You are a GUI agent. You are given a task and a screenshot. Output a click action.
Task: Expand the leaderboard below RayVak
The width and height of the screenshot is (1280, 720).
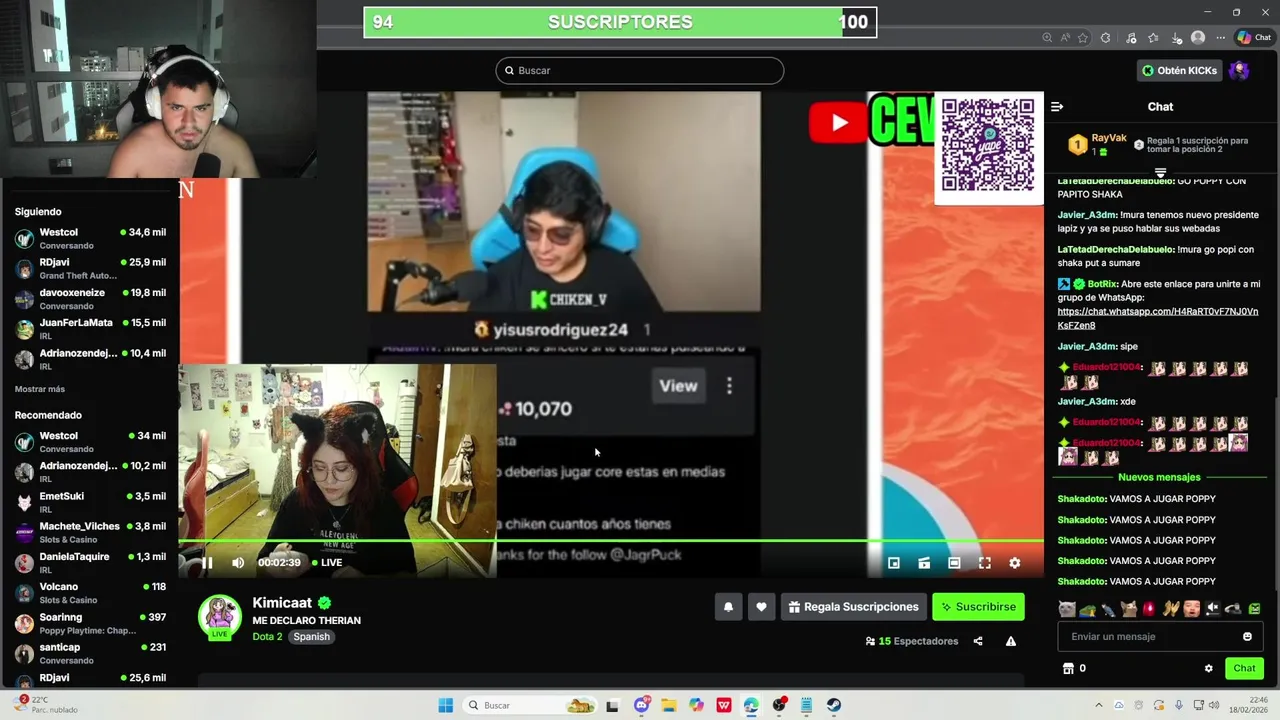(x=1160, y=172)
